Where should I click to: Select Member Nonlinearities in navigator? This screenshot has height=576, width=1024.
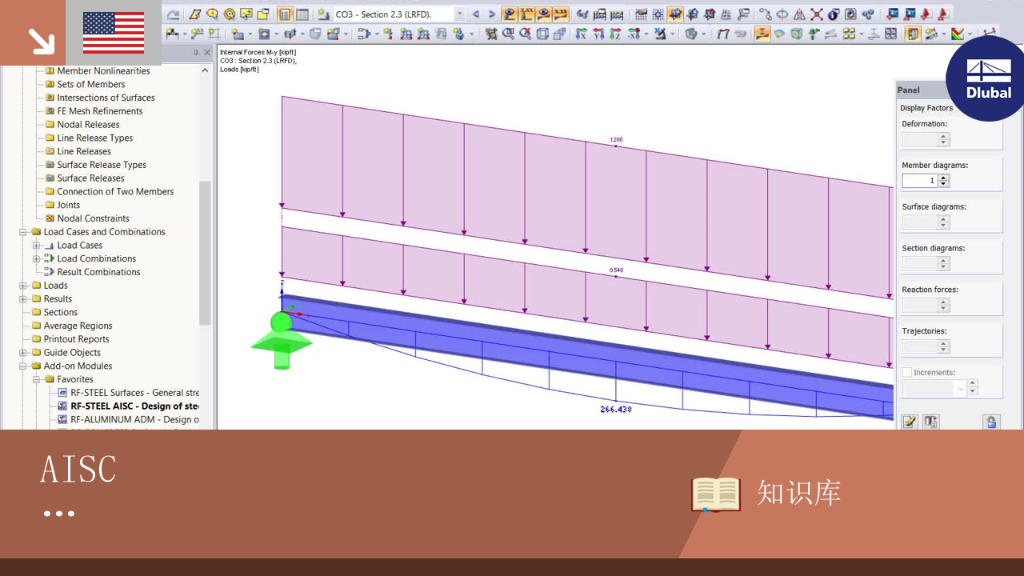(x=103, y=71)
